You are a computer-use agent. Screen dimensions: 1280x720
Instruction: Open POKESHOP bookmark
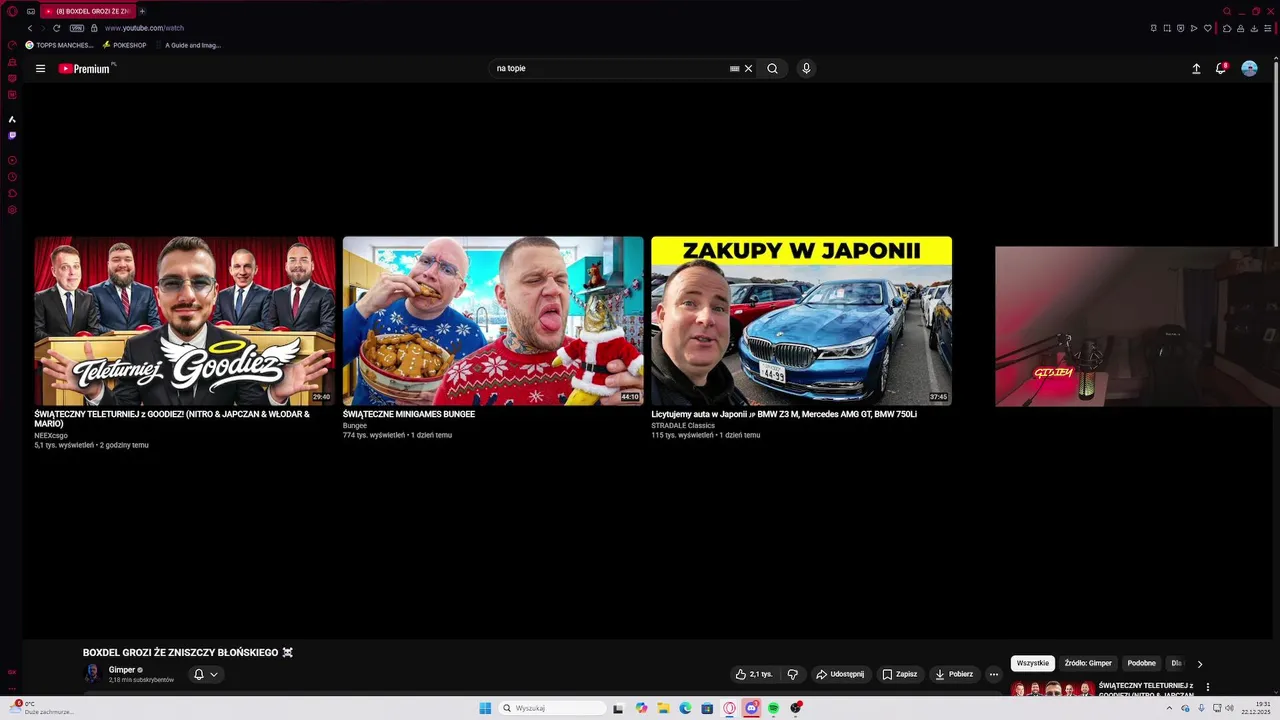pos(124,45)
